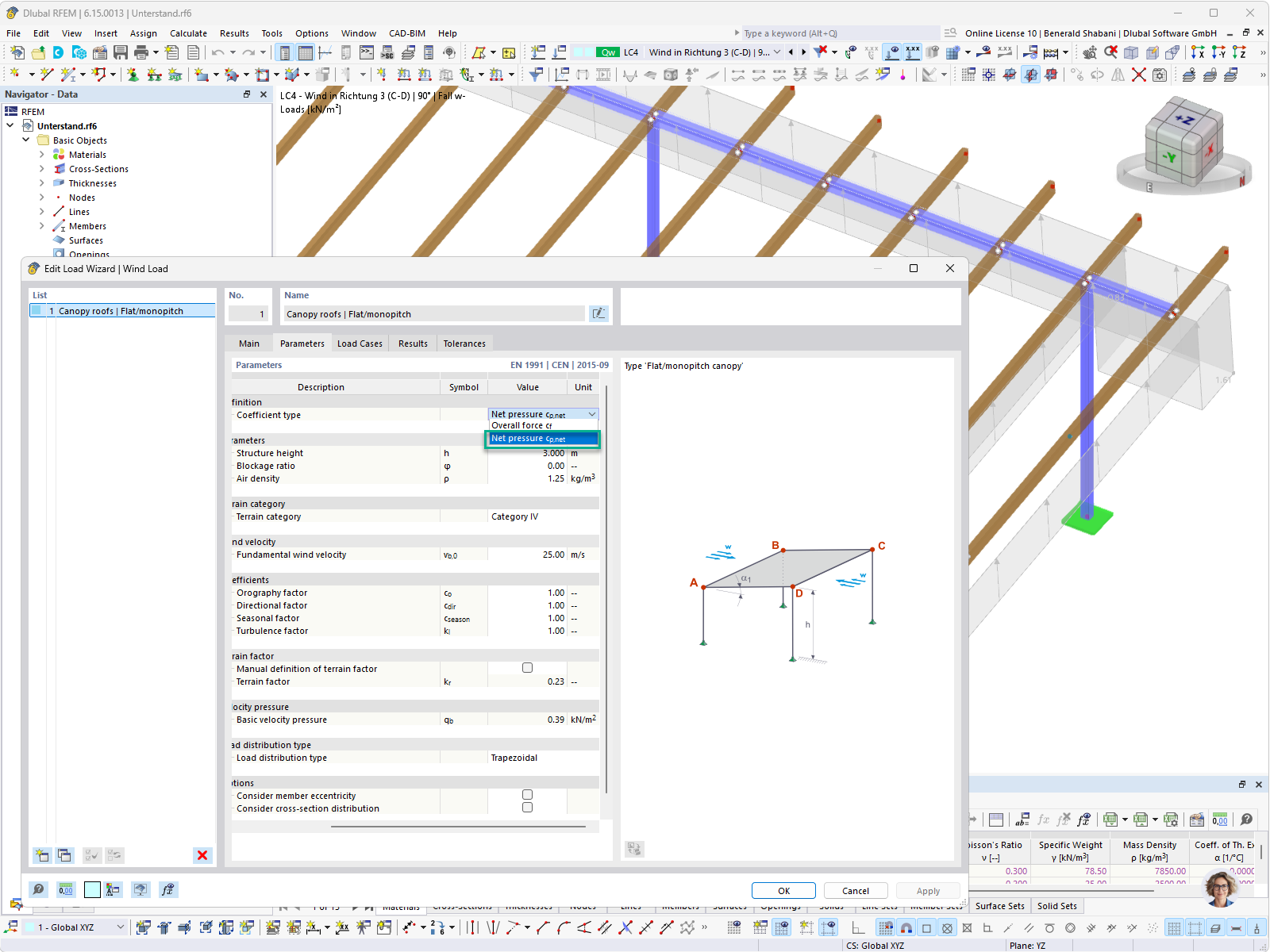This screenshot has width=1270, height=952.
Task: Go to the next load case arrow
Action: [x=803, y=52]
